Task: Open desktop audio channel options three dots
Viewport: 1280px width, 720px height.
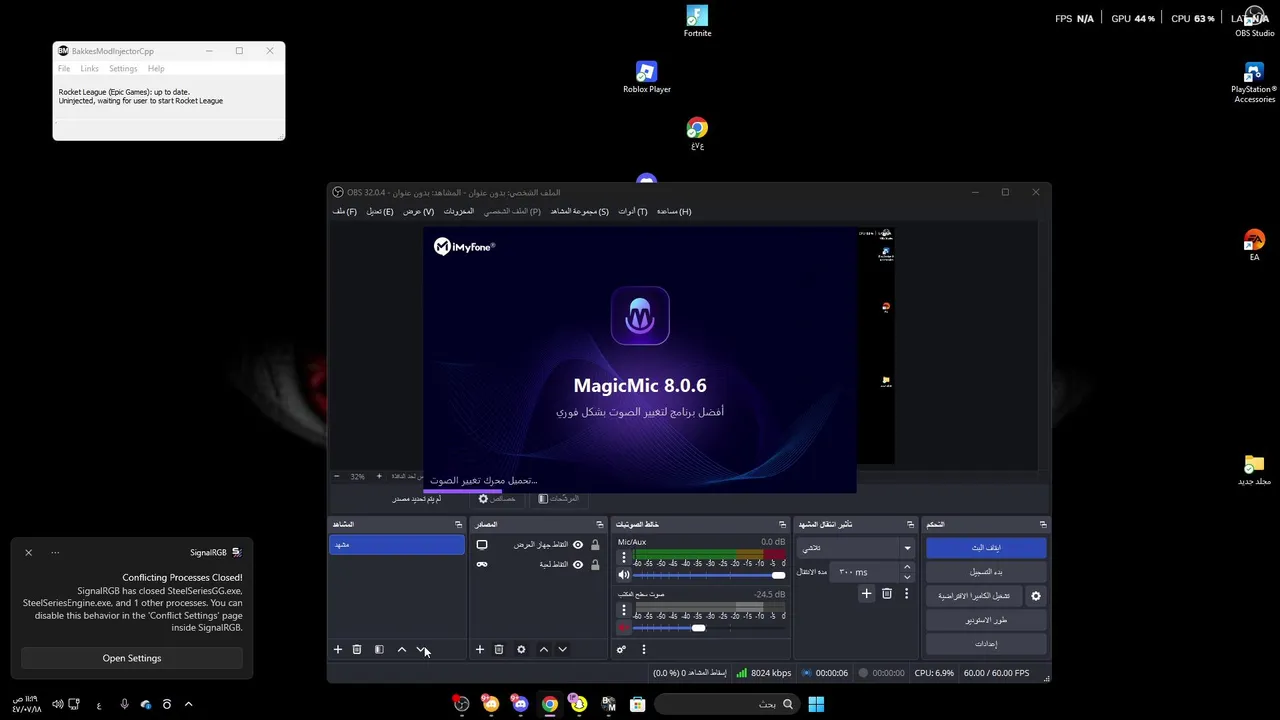Action: pyautogui.click(x=624, y=610)
